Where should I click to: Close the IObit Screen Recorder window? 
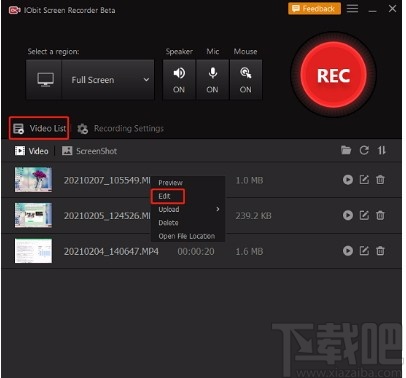coord(392,9)
